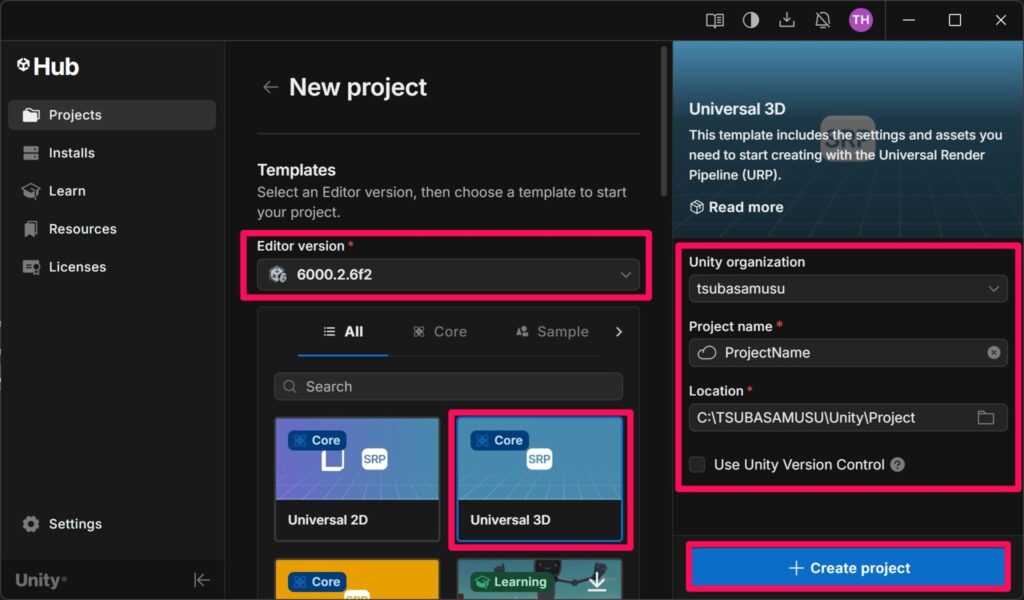This screenshot has width=1024, height=600.
Task: Clear the Project name field with X icon
Action: [x=993, y=352]
